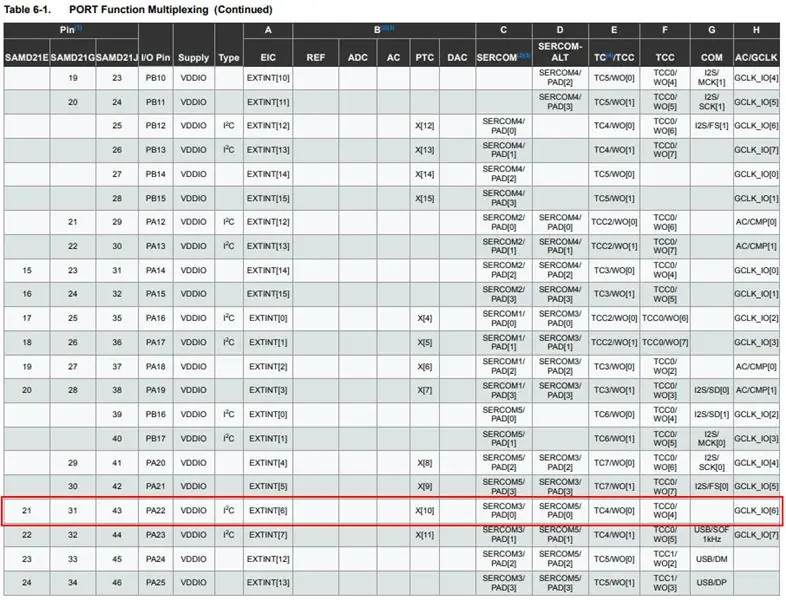Open footnote link beside column B header
The height and width of the screenshot is (600, 786).
[x=387, y=28]
